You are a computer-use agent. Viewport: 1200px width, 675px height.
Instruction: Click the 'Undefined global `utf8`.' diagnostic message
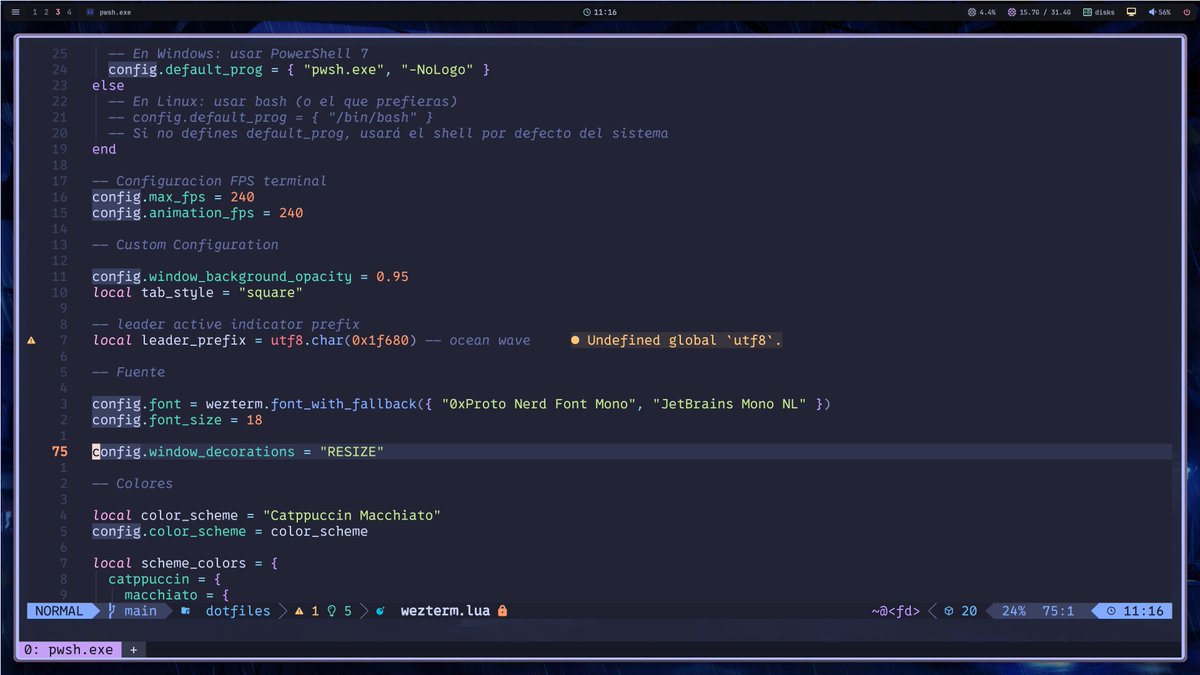click(676, 340)
